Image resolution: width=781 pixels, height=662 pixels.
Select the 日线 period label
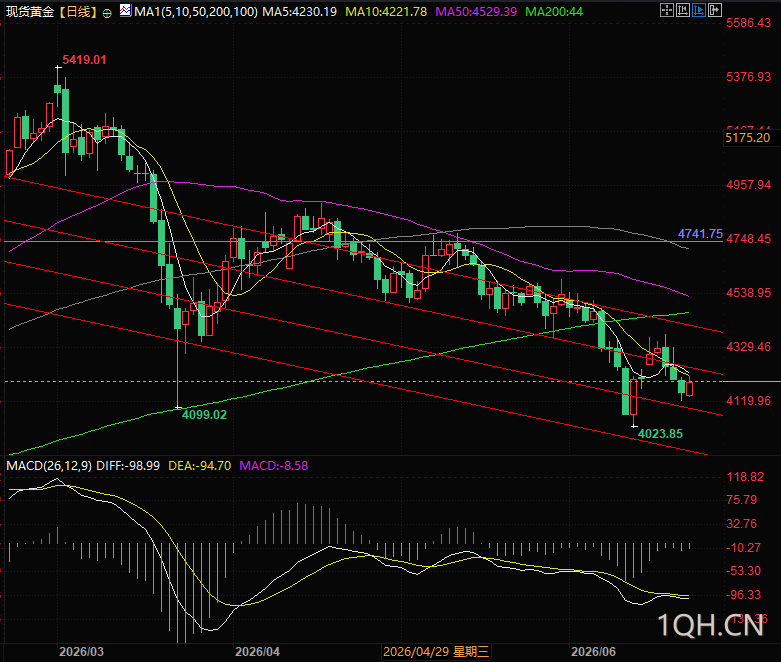tap(78, 12)
